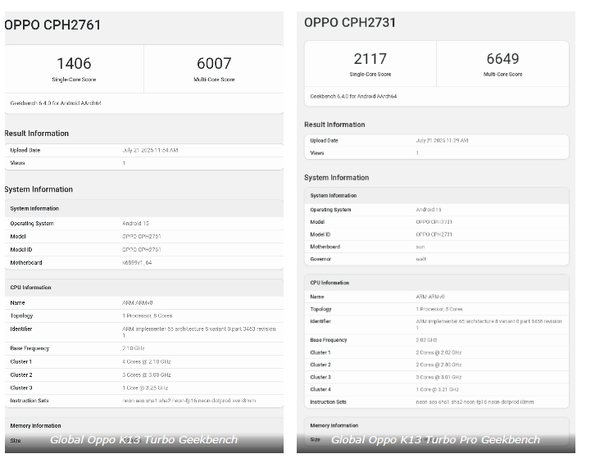Select Operating System value in CPH2731 panel
This screenshot has height=463, width=600.
pos(429,209)
